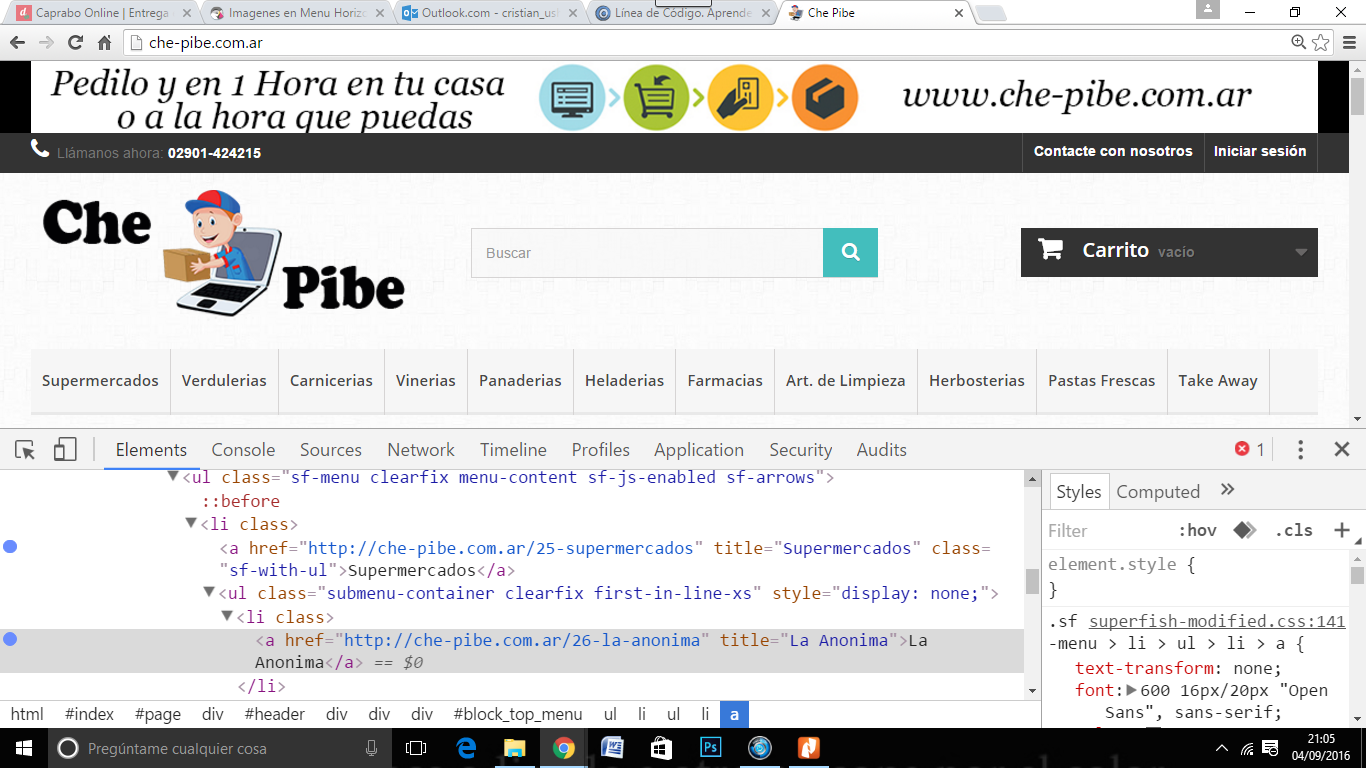Click the che-pibe.com.ar address bar
Image resolution: width=1366 pixels, height=768 pixels.
click(705, 43)
